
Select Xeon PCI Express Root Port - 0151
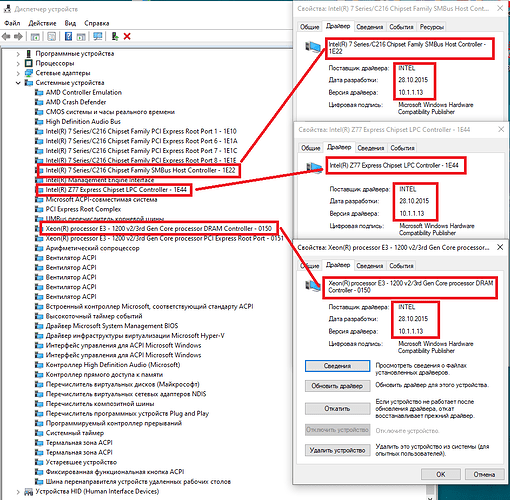(x=164, y=238)
